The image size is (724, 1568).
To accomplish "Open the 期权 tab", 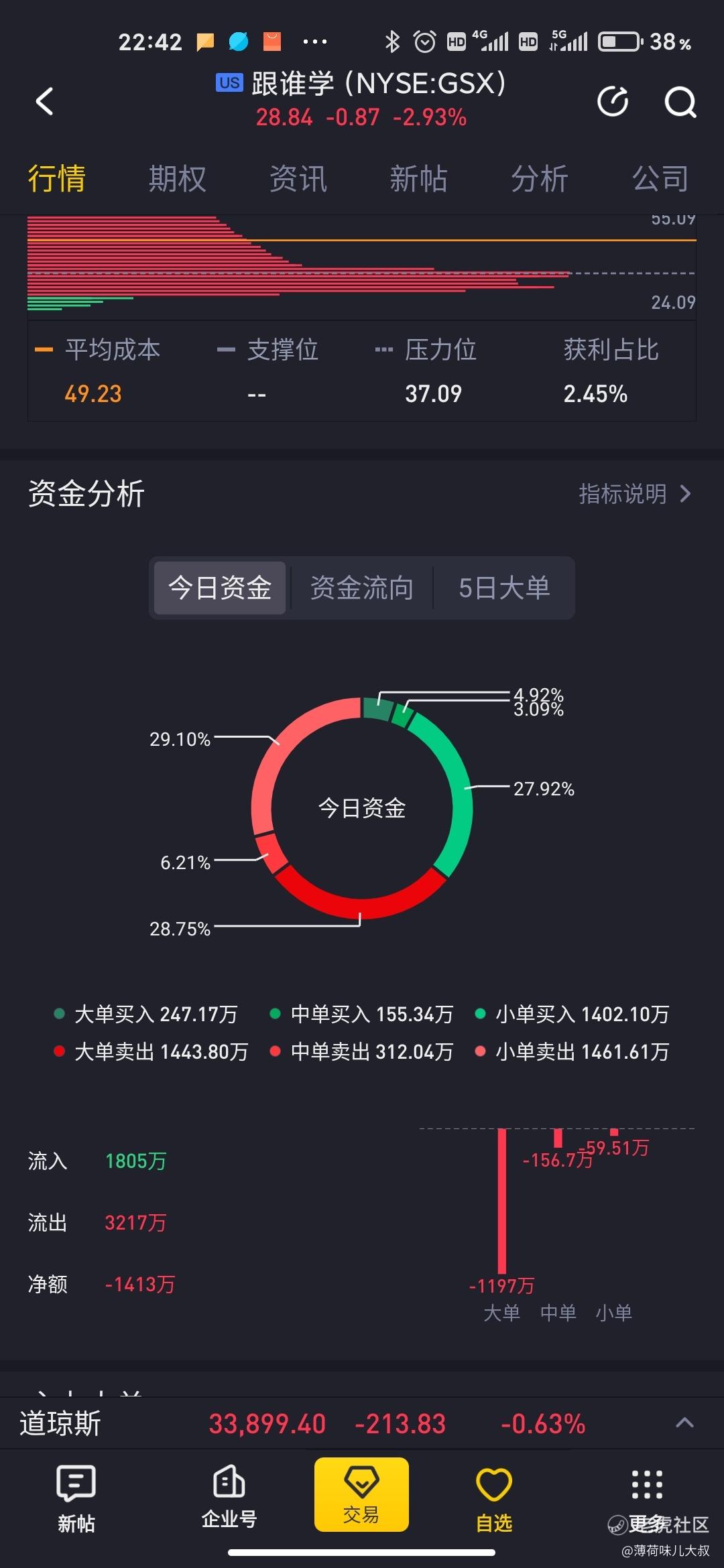I will (x=177, y=179).
